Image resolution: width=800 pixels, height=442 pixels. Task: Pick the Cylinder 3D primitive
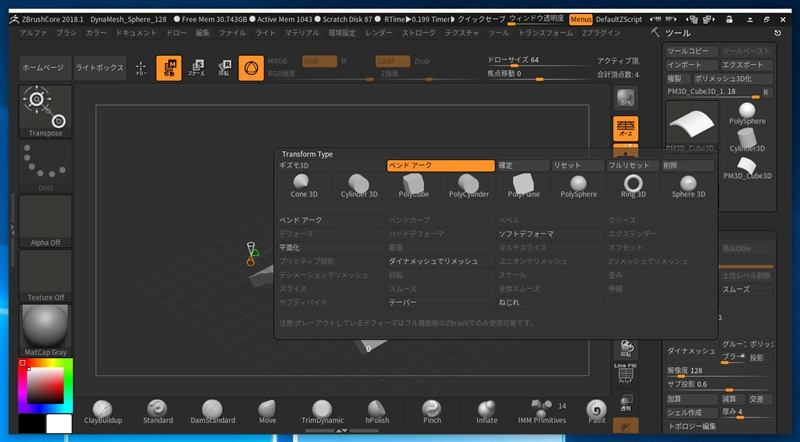pos(359,186)
